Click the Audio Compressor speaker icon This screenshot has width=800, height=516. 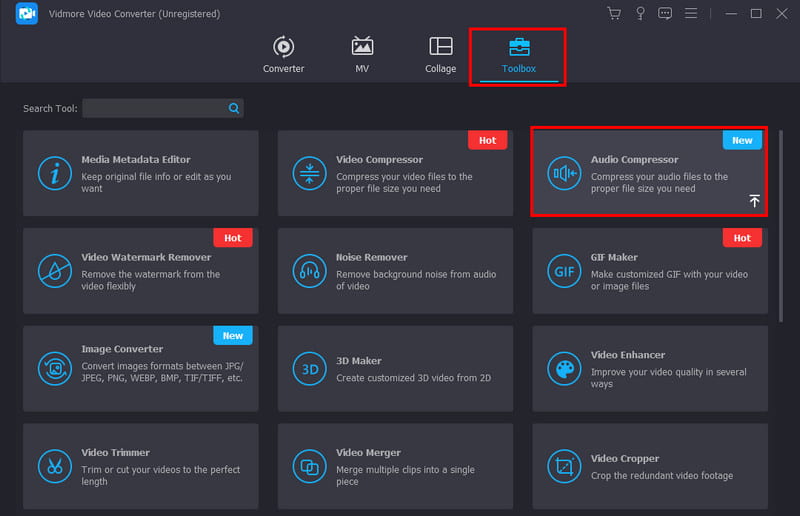[x=564, y=173]
